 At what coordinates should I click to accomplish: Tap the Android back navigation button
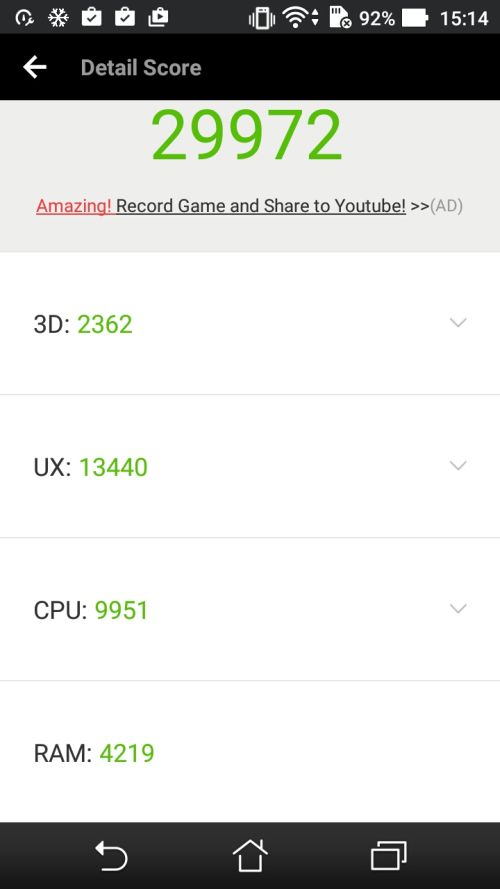(111, 856)
